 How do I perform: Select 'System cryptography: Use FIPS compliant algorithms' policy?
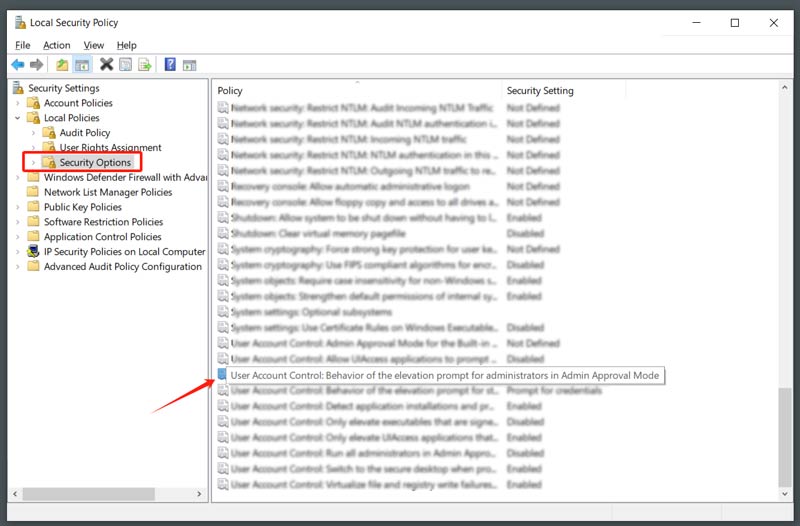[363, 265]
